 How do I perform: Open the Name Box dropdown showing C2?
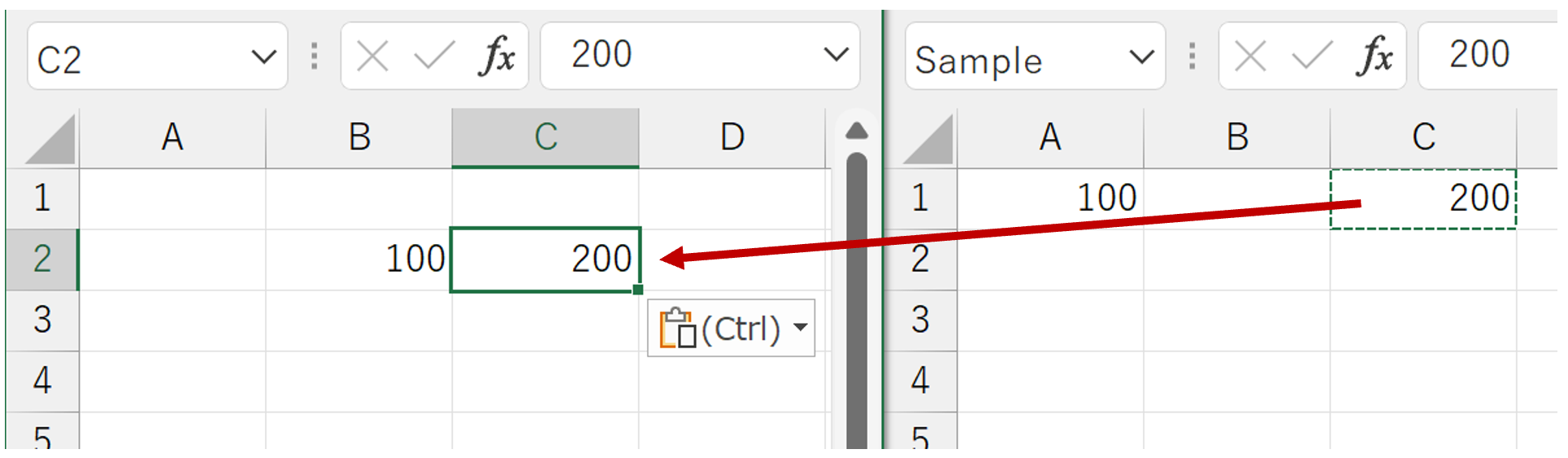coord(263,57)
